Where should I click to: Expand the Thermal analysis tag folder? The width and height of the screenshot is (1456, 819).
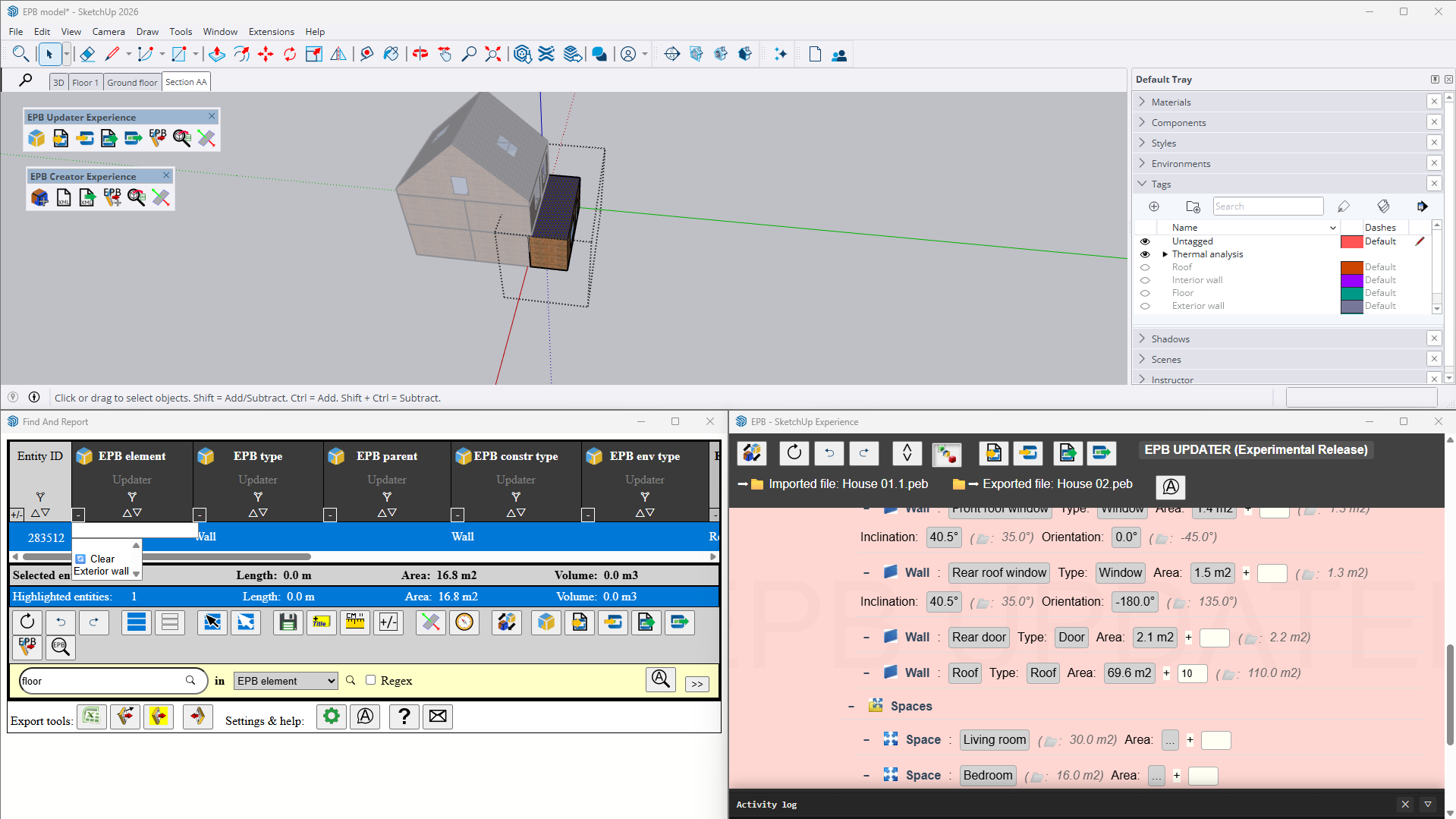tap(1165, 254)
